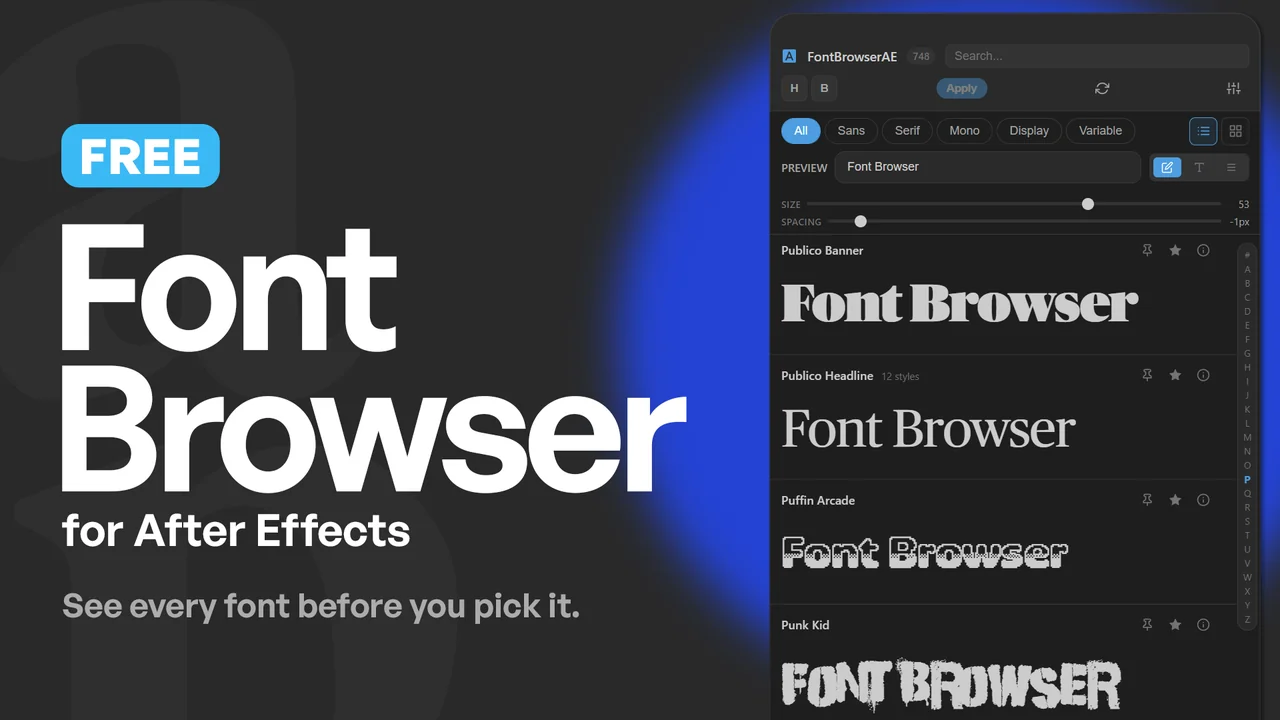Switch to grid view layout
Image resolution: width=1280 pixels, height=720 pixels.
(1235, 131)
